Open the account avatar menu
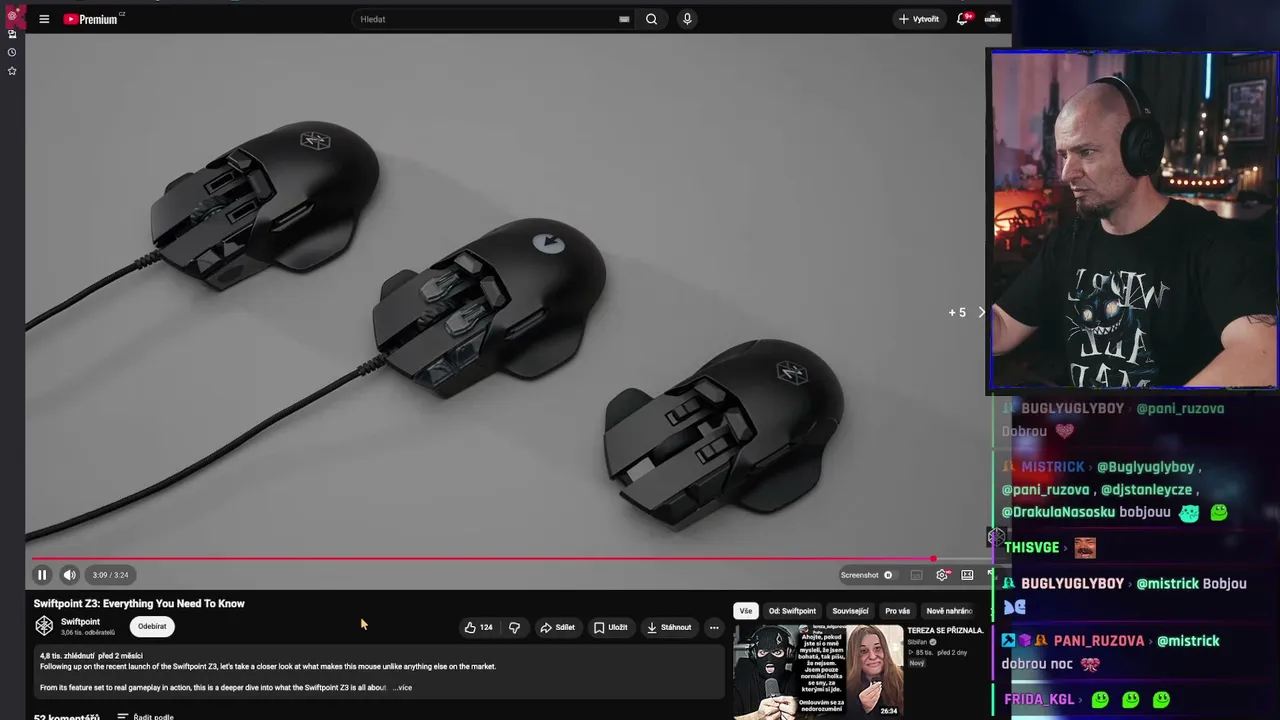Screen dimensions: 1280x720 click(x=993, y=19)
